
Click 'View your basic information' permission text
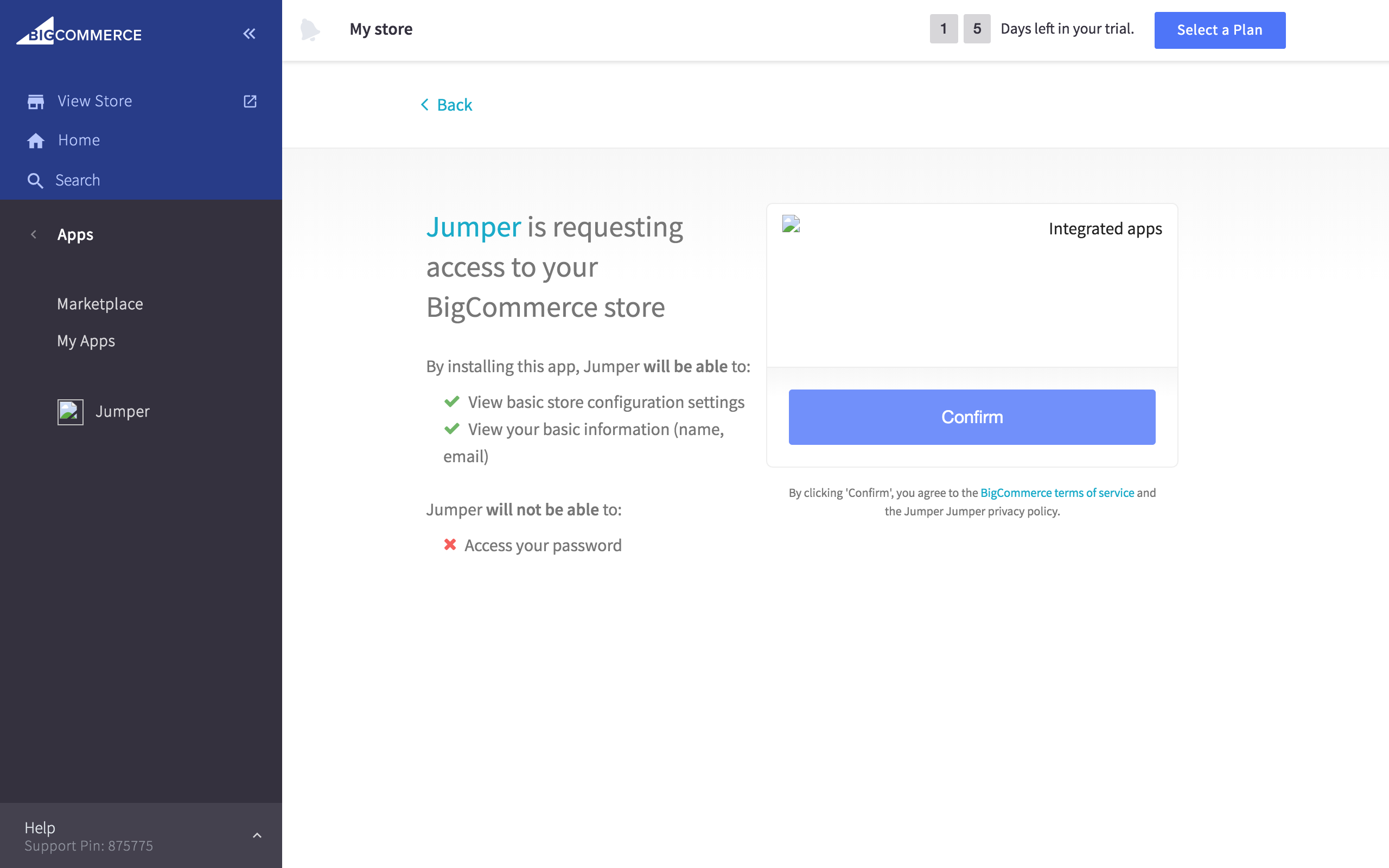[583, 443]
